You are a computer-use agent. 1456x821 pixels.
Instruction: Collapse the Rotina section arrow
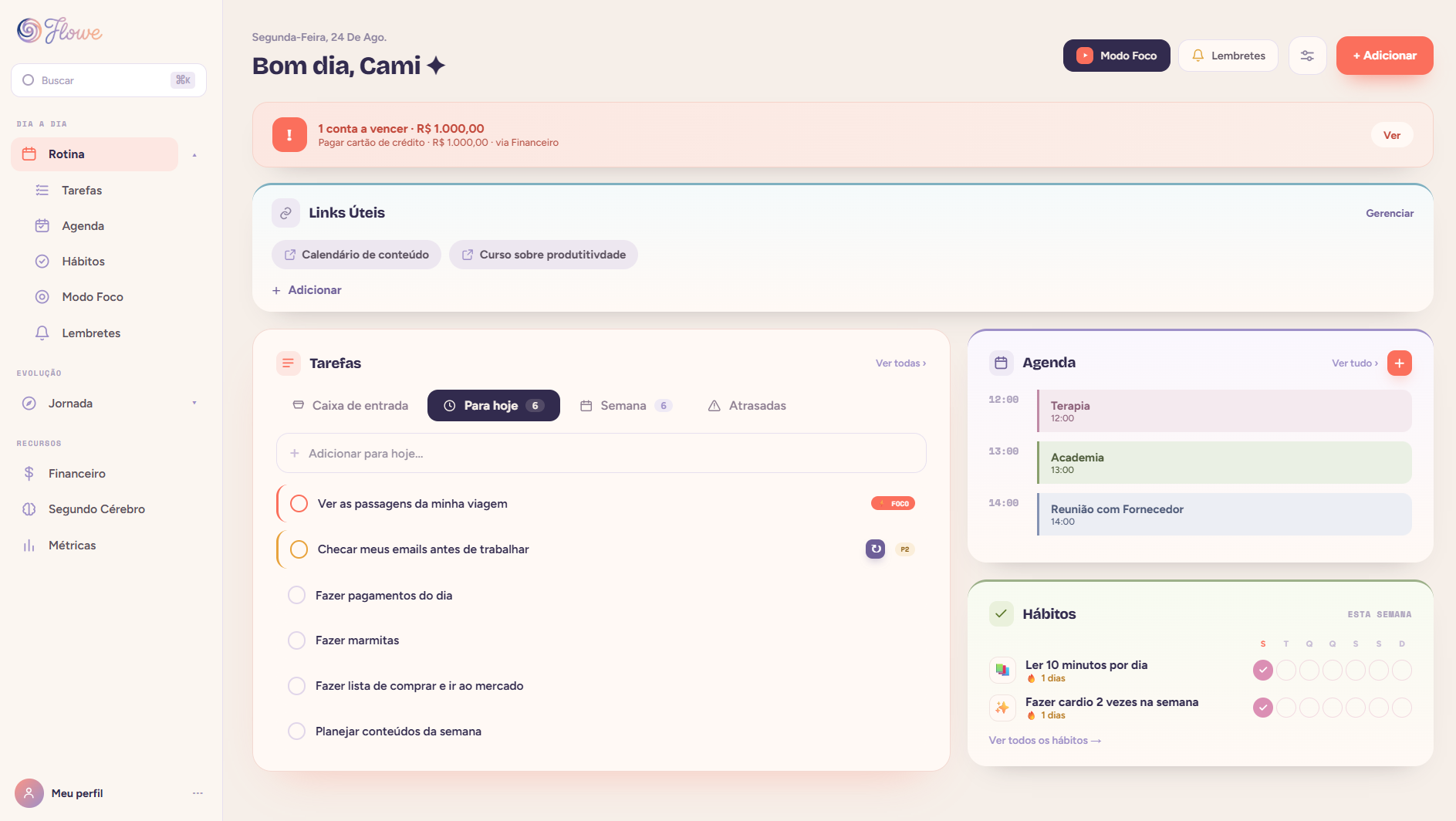[194, 155]
